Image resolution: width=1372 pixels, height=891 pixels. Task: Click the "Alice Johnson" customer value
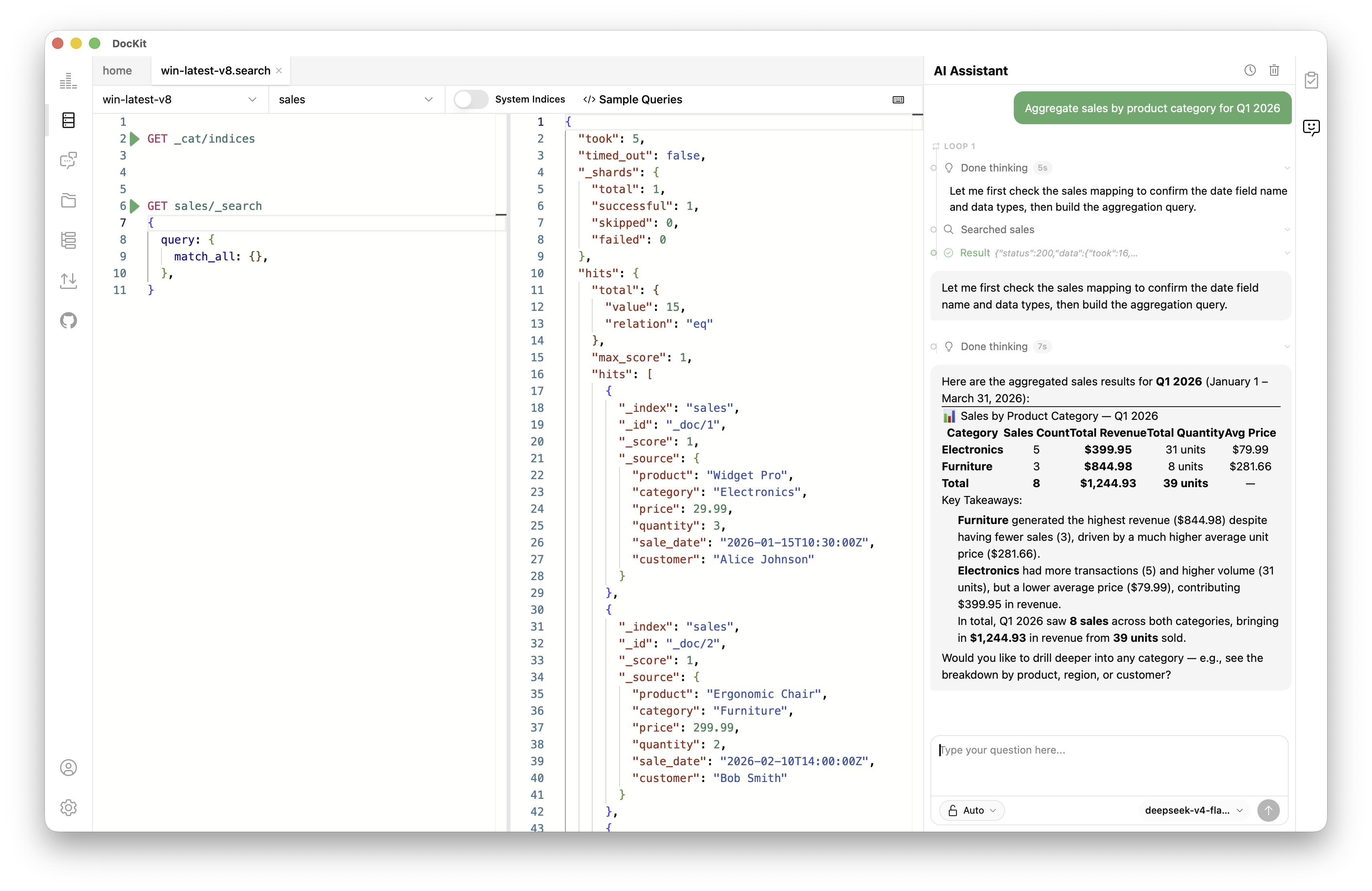[763, 560]
